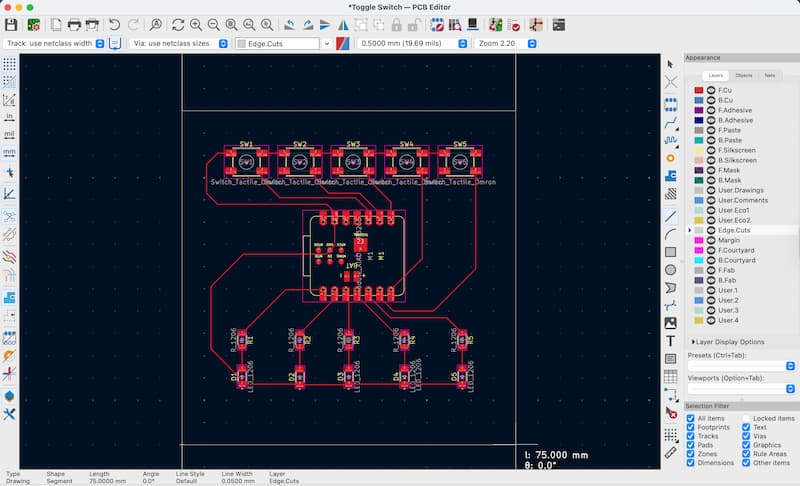The width and height of the screenshot is (800, 486).
Task: Uncheck the Vias selection filter
Action: coord(744,436)
